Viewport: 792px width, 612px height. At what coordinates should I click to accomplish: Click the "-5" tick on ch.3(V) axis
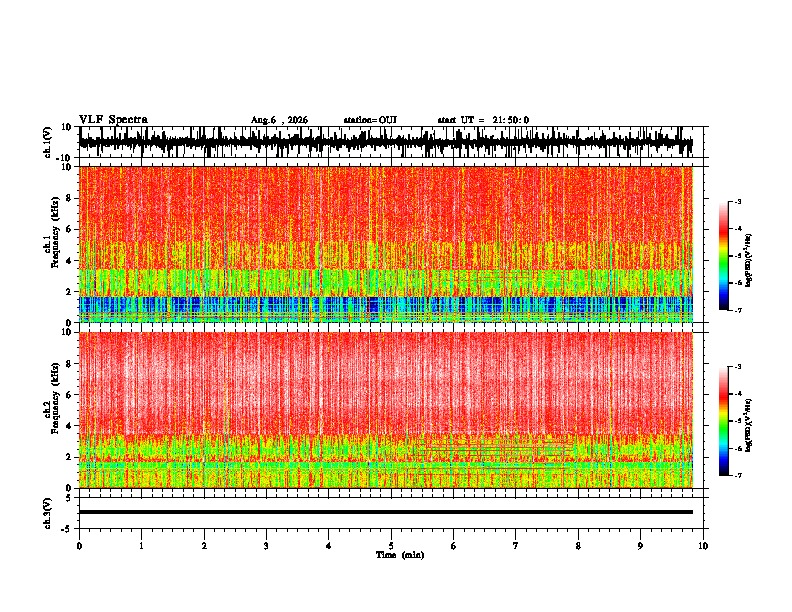(x=67, y=529)
